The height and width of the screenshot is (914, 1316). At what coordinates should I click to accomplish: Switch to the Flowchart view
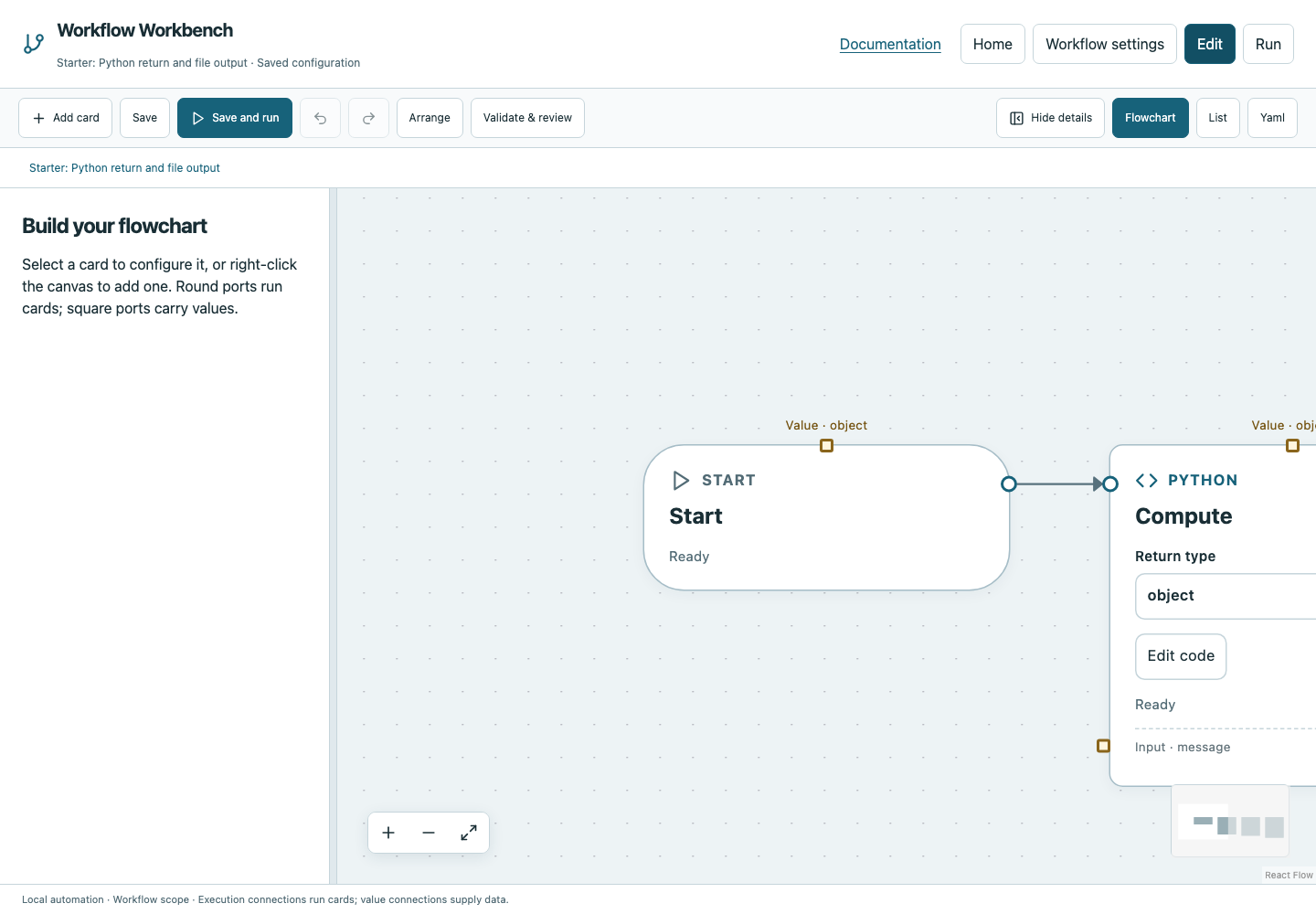(x=1150, y=118)
